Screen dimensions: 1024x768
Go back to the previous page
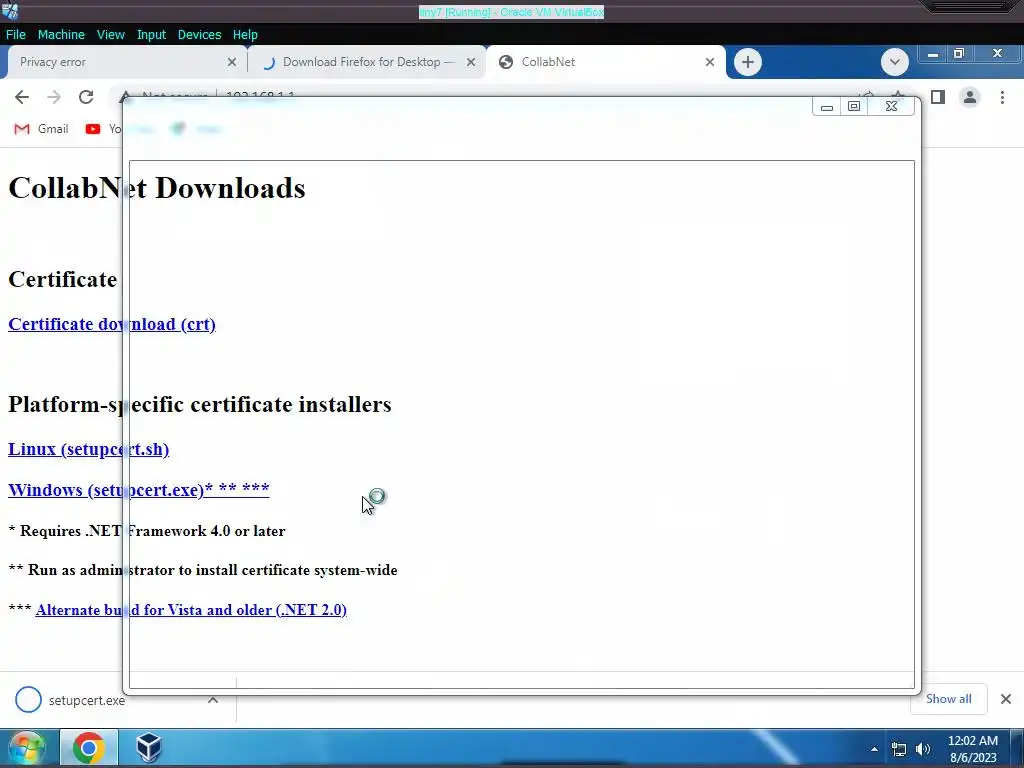click(22, 97)
